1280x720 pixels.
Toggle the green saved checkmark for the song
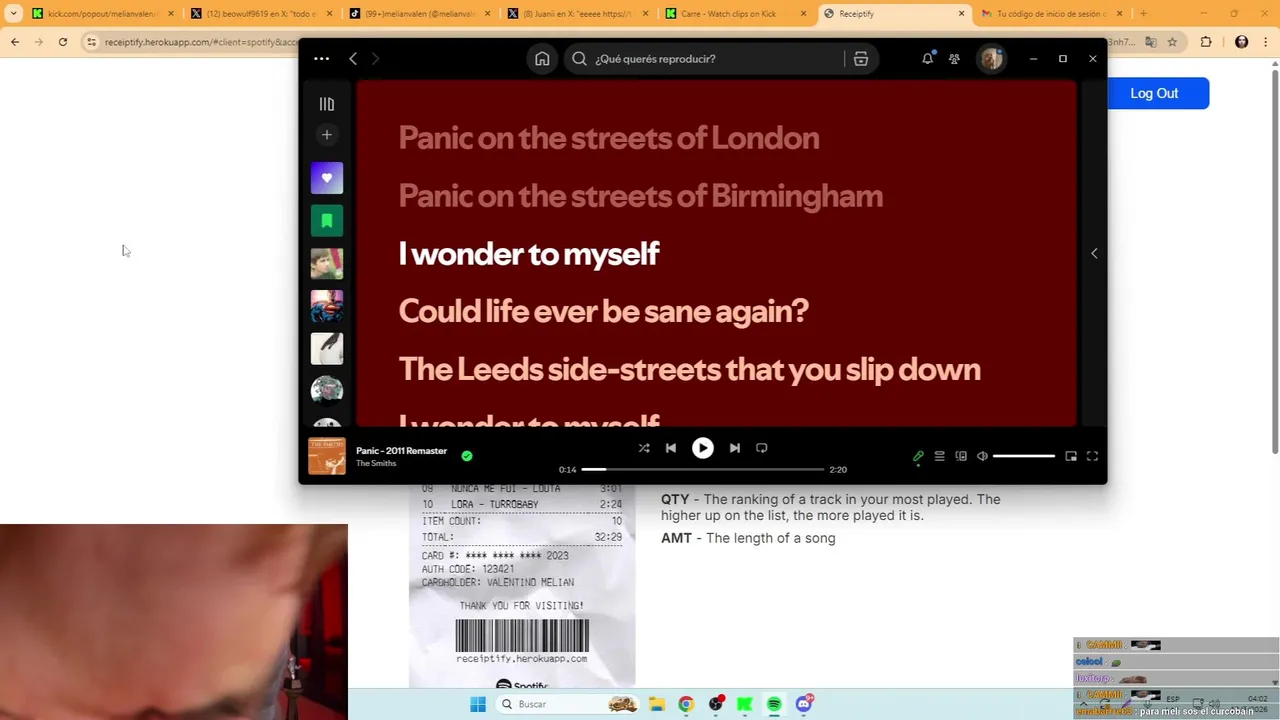click(467, 456)
